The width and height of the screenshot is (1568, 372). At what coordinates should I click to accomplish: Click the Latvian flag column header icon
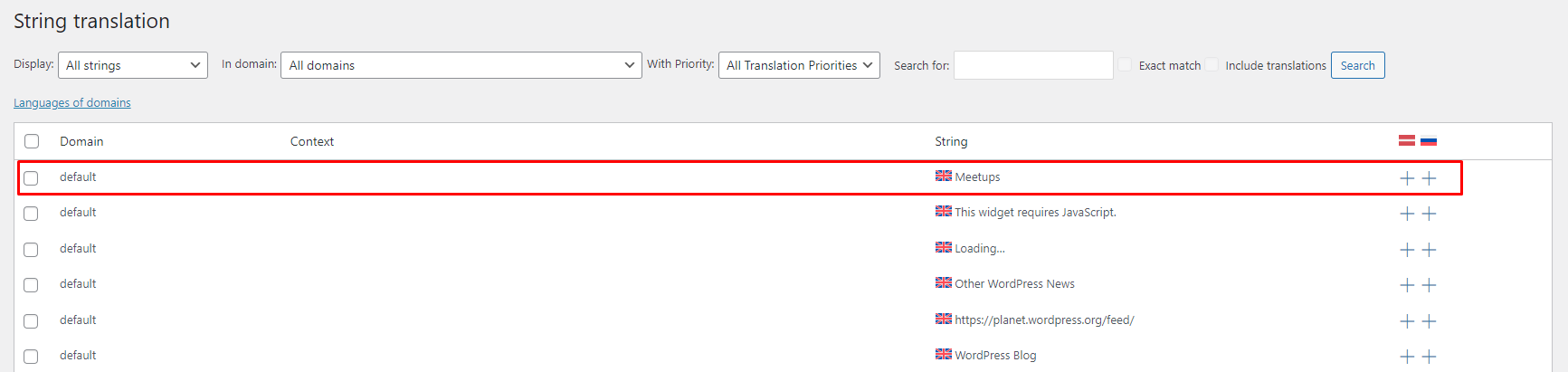[1407, 140]
